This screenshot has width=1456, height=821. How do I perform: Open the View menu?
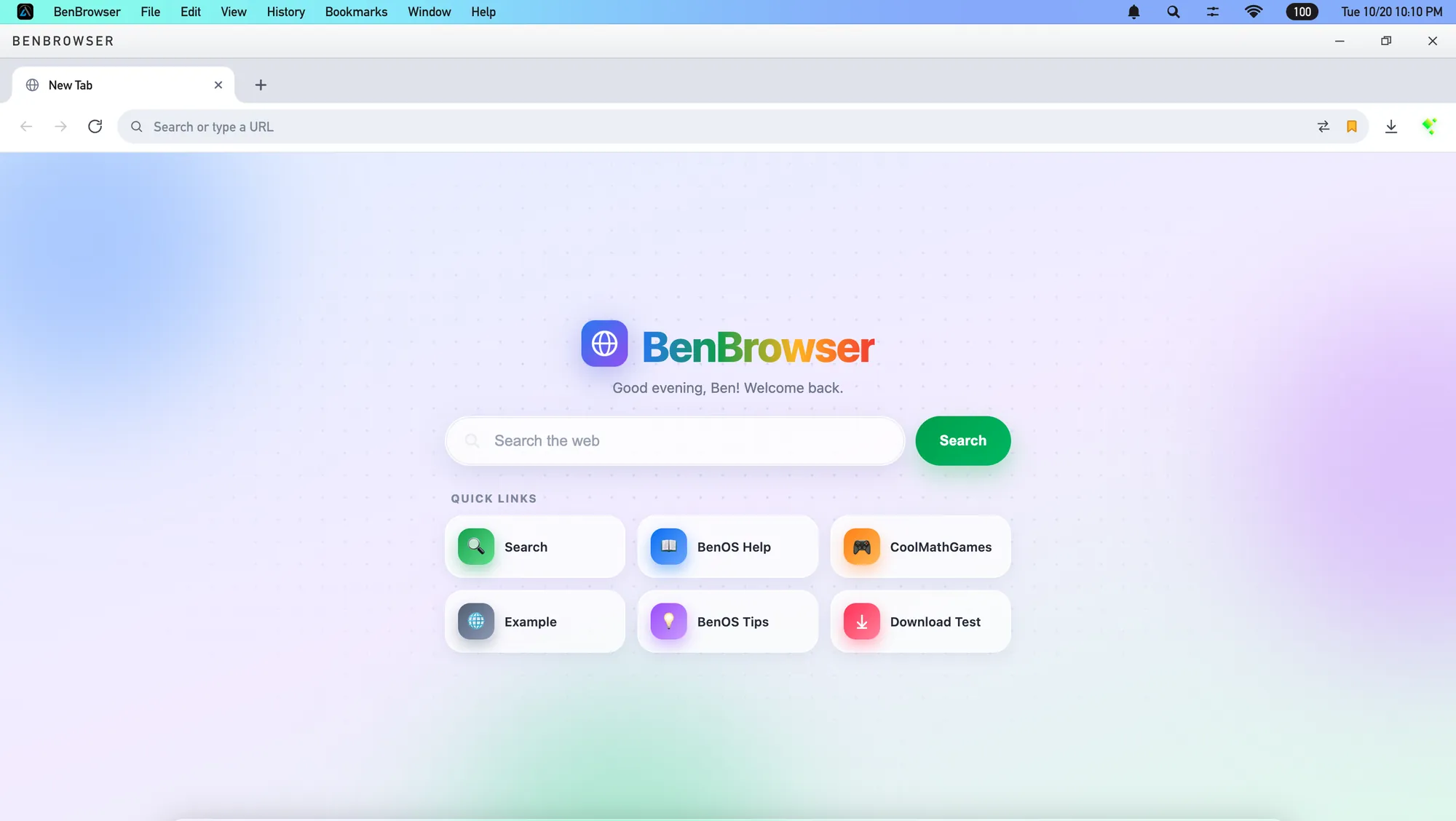(x=234, y=12)
